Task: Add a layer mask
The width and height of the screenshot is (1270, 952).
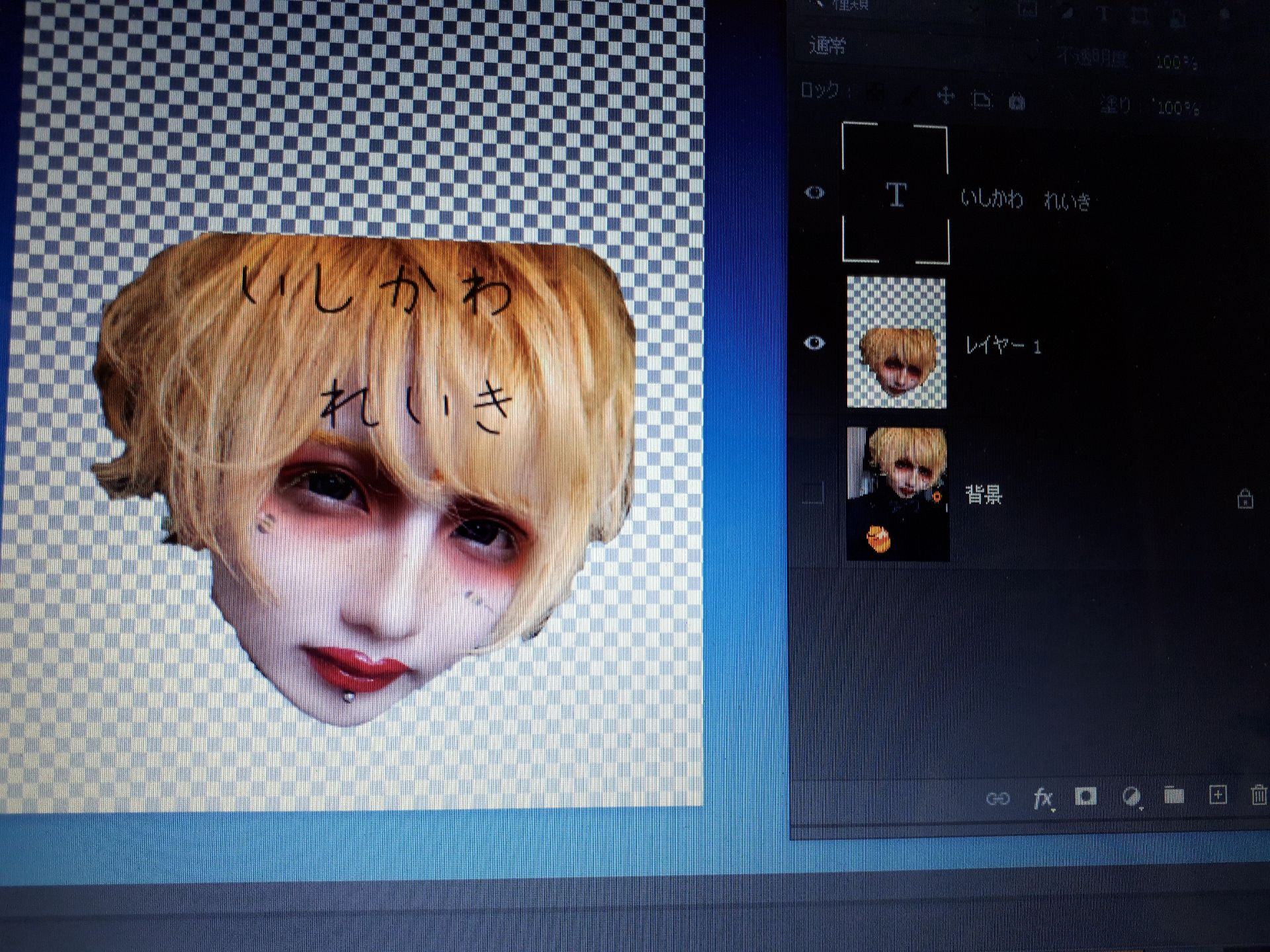Action: tap(1085, 796)
